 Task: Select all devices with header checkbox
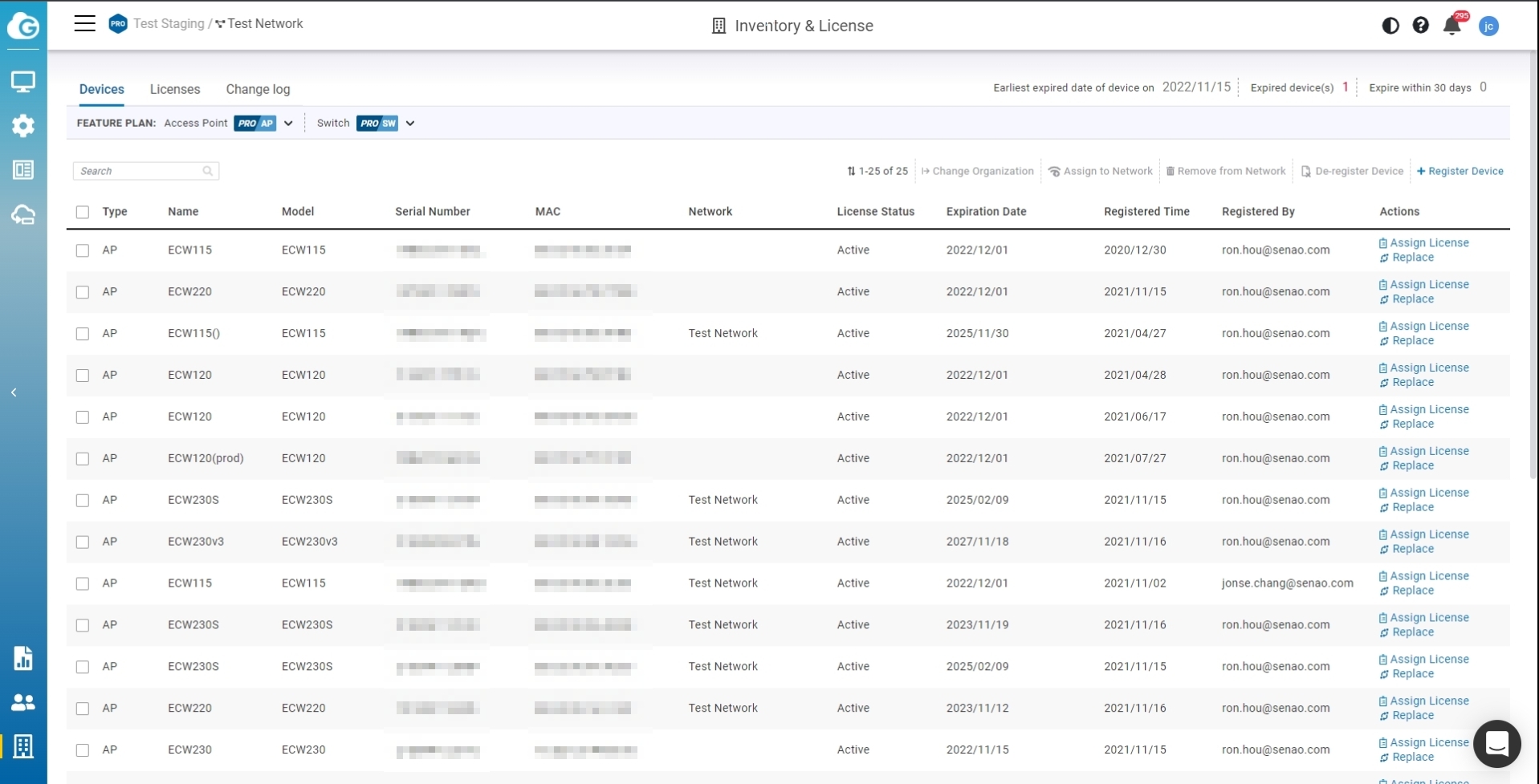[x=83, y=212]
